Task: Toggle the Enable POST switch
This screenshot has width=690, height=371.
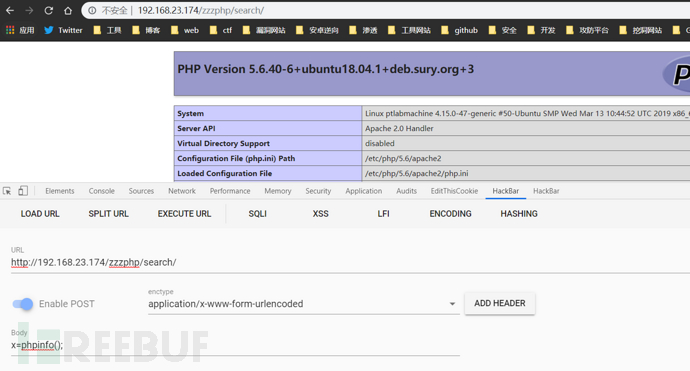Action: click(23, 304)
